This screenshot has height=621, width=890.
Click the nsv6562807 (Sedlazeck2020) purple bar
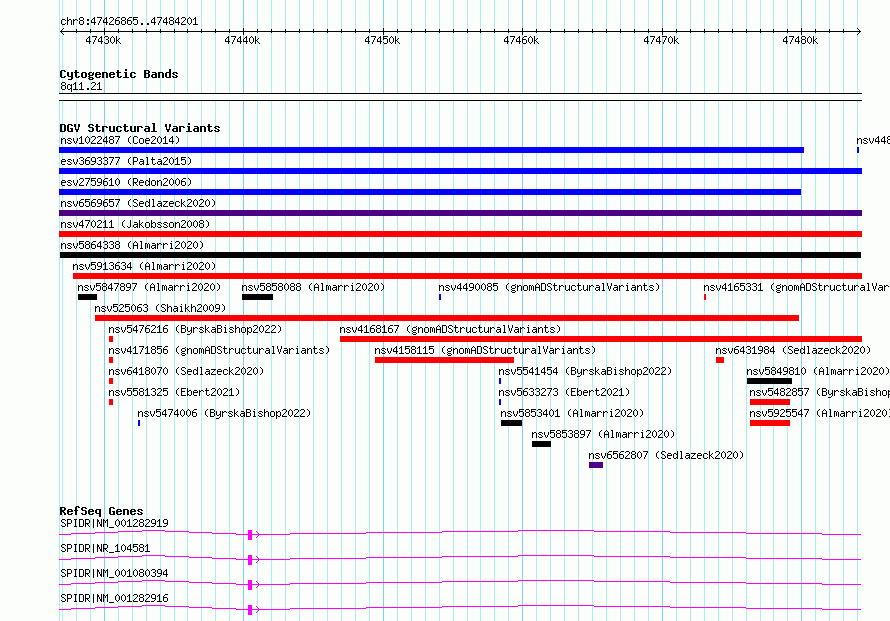coord(596,465)
